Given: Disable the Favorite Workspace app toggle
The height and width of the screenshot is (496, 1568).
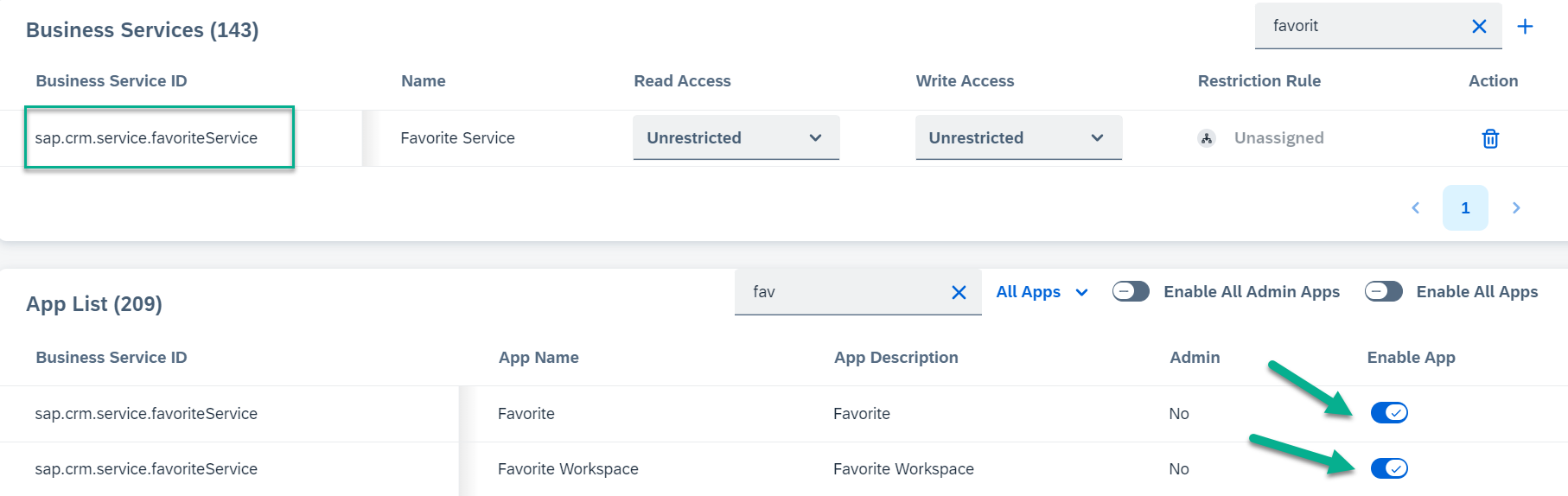Looking at the screenshot, I should click(1389, 468).
